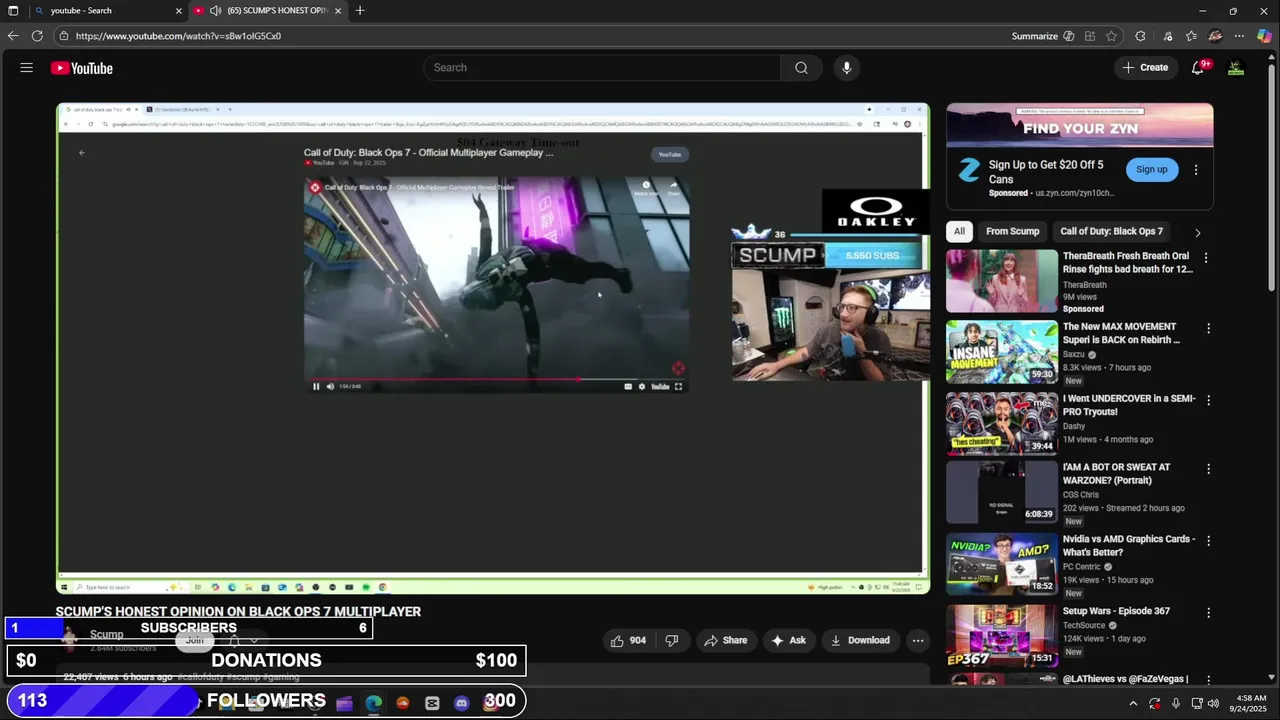Viewport: 1280px width, 720px height.
Task: Open Discord from the taskbar
Action: (x=461, y=703)
